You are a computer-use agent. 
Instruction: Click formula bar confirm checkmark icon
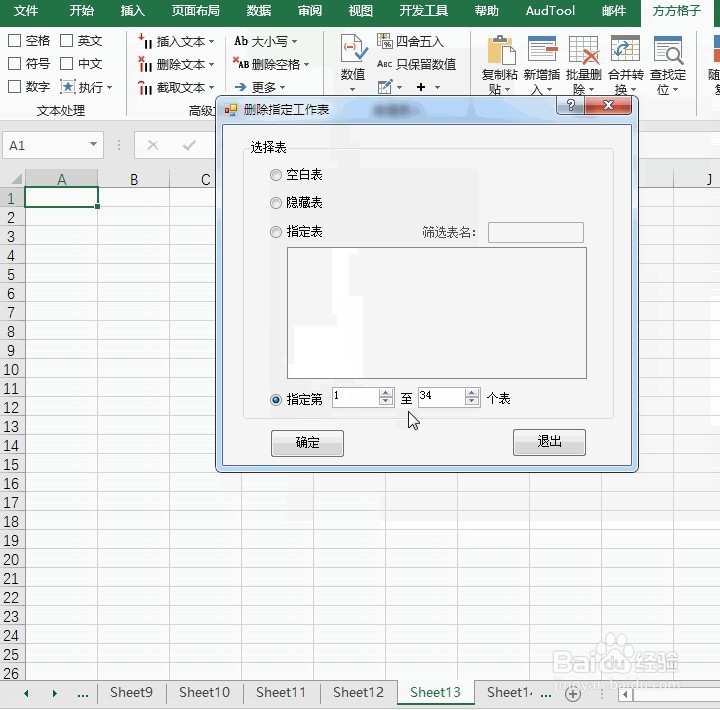click(x=189, y=146)
